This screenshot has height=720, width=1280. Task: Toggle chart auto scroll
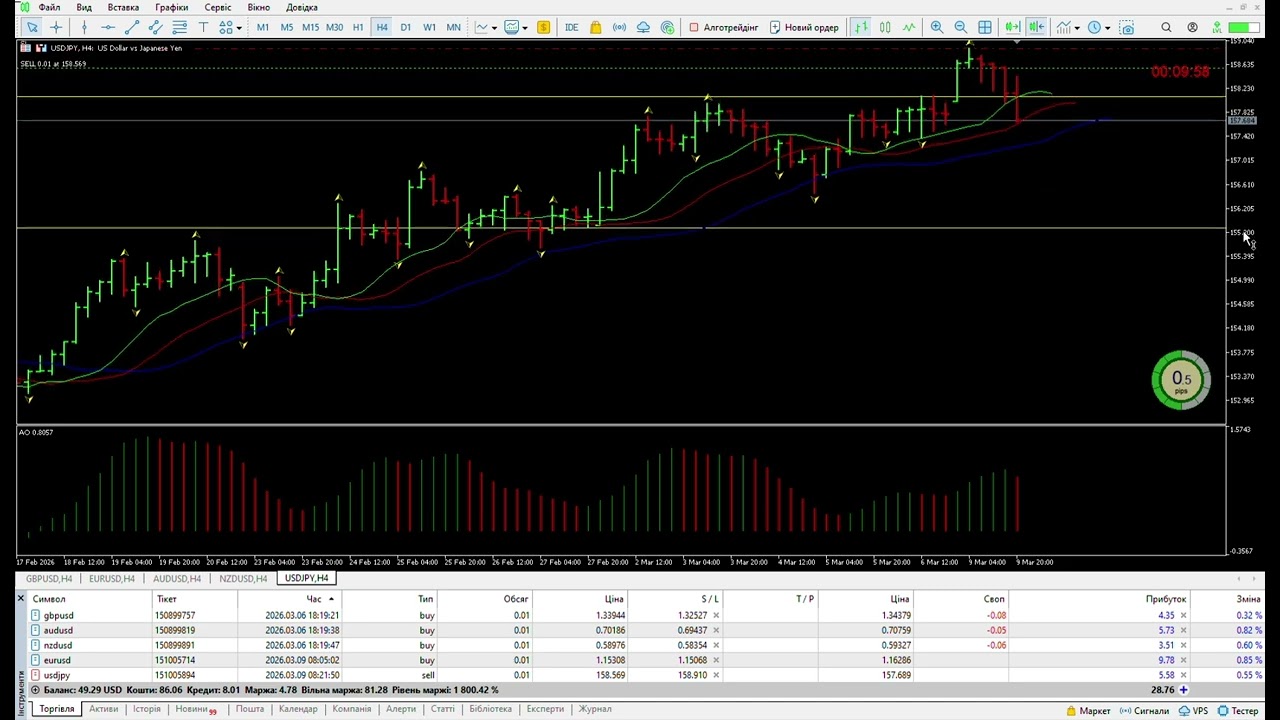1012,27
